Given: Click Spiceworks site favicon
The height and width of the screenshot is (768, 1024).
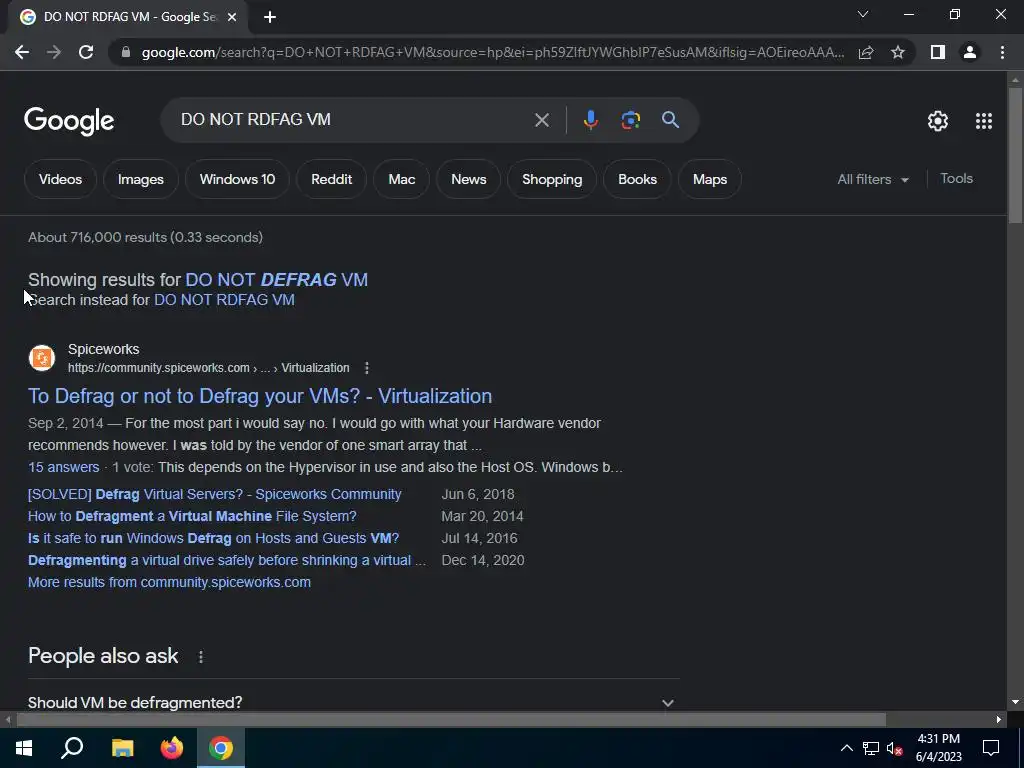Looking at the screenshot, I should pyautogui.click(x=42, y=358).
